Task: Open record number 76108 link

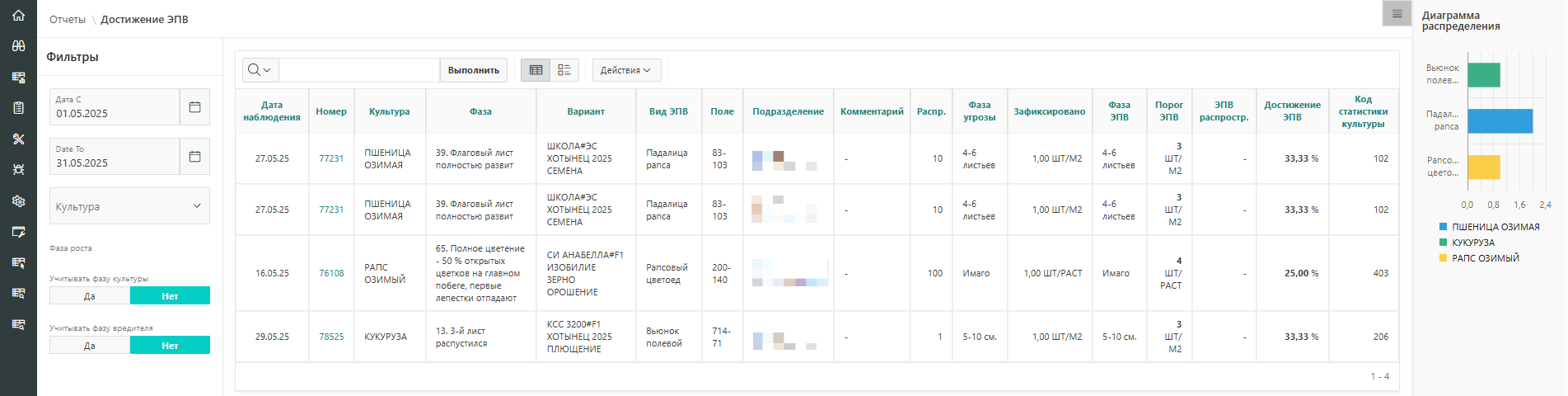Action: click(331, 273)
